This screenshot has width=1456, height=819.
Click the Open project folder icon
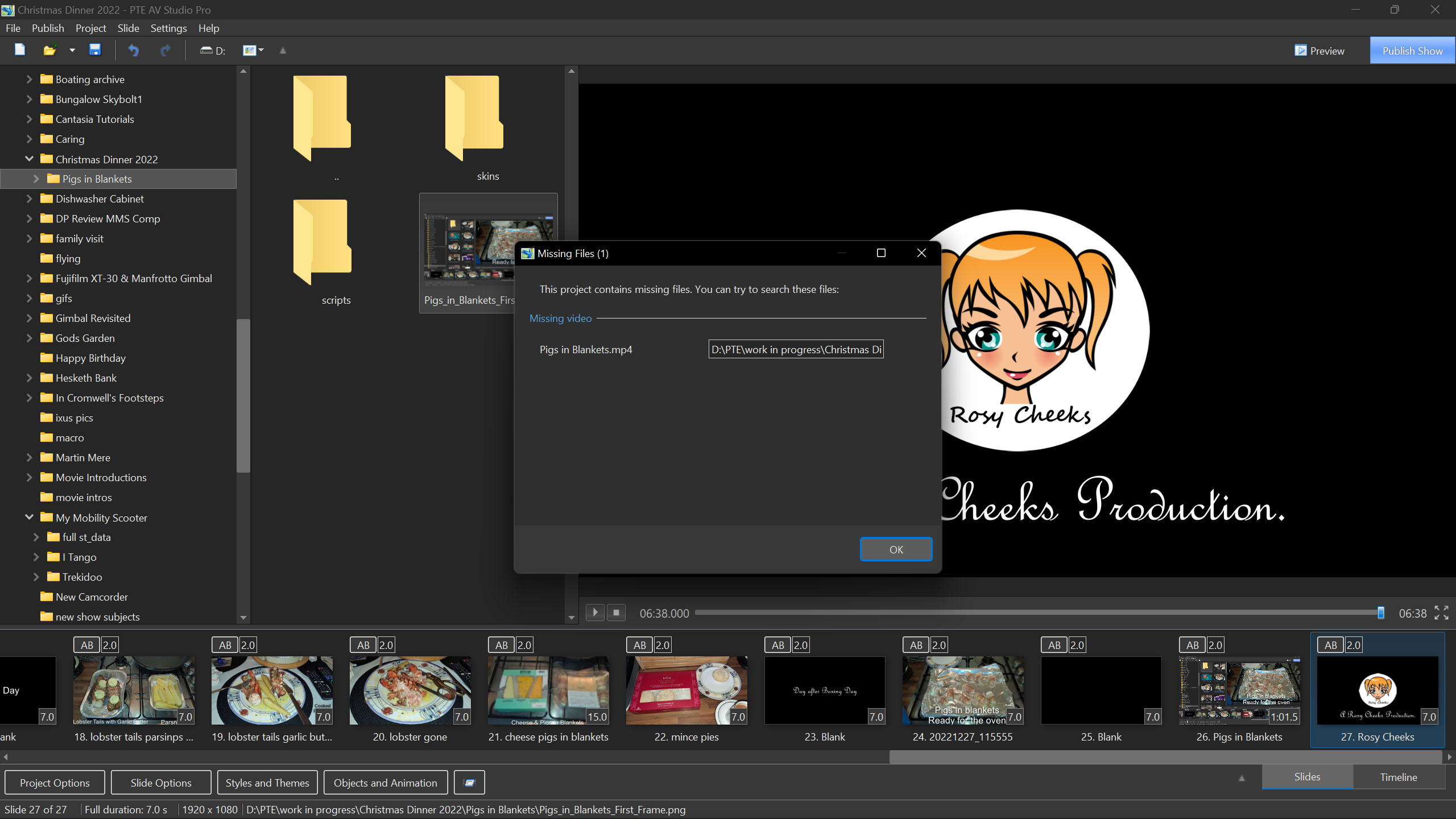[49, 50]
